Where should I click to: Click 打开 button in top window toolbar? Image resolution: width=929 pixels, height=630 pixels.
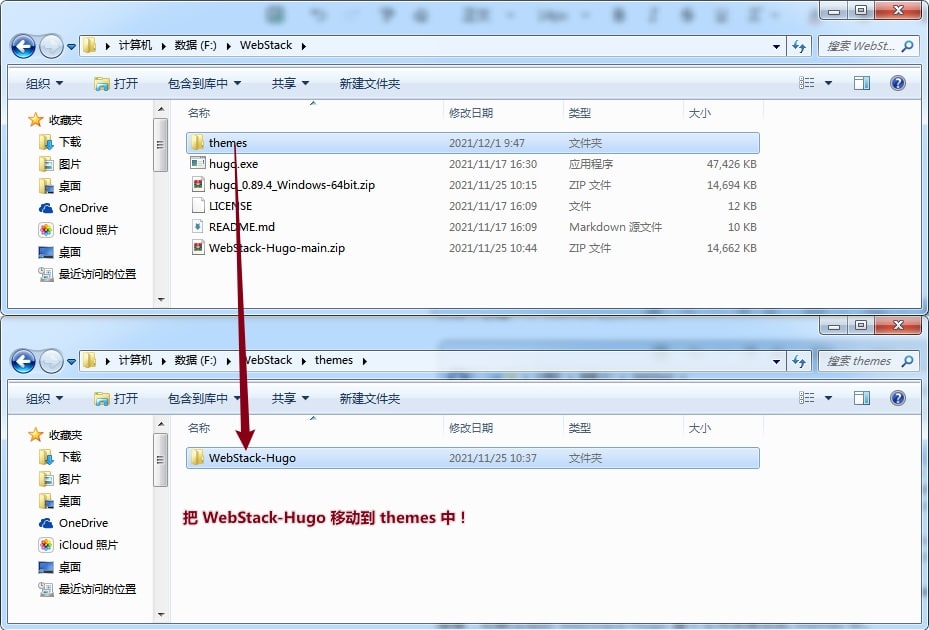tap(116, 84)
